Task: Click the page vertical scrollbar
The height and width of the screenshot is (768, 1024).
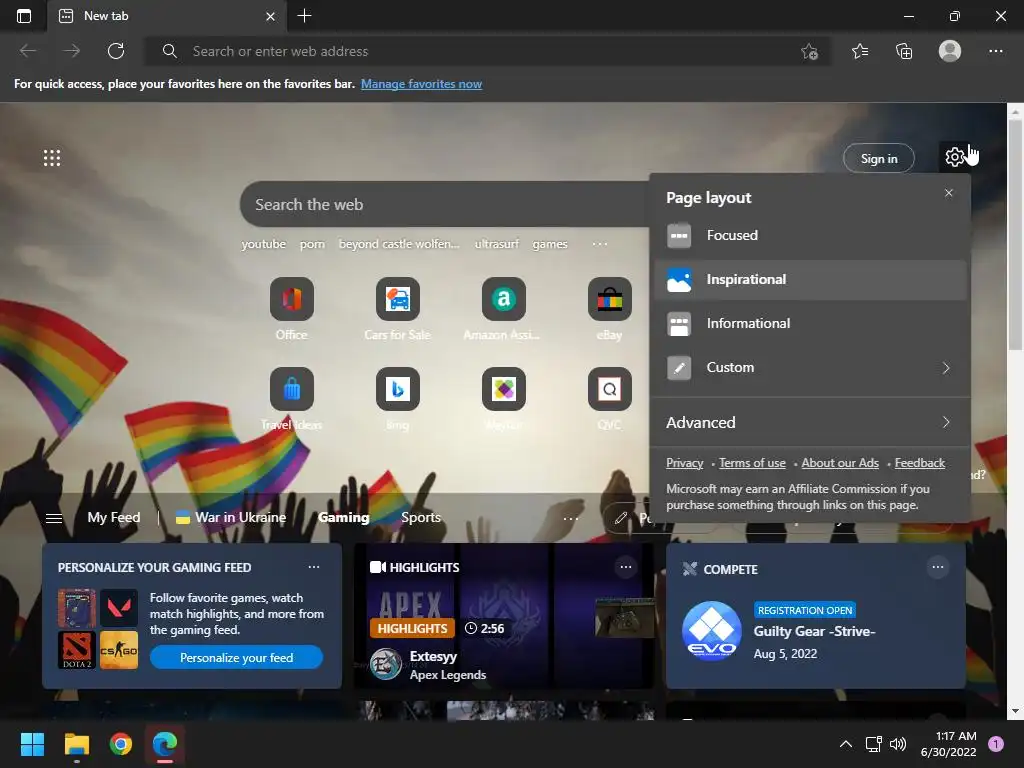Action: [1015, 235]
